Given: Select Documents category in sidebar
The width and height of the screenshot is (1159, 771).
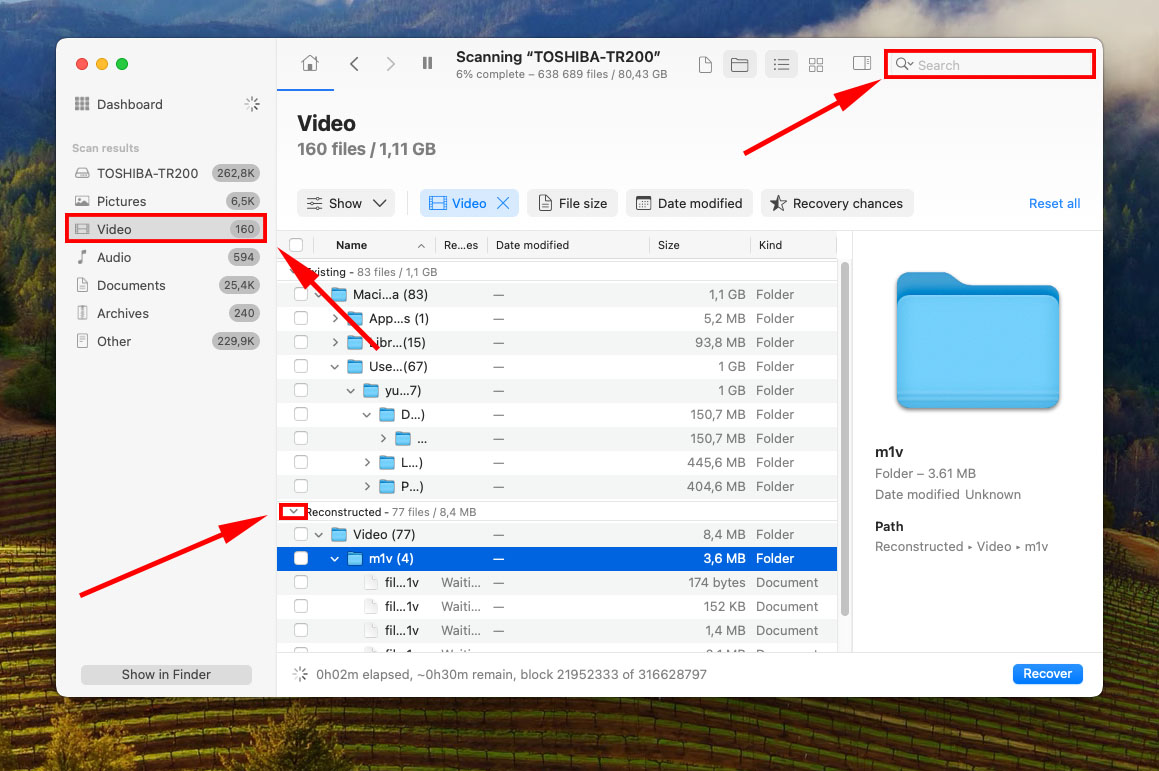Looking at the screenshot, I should point(130,285).
